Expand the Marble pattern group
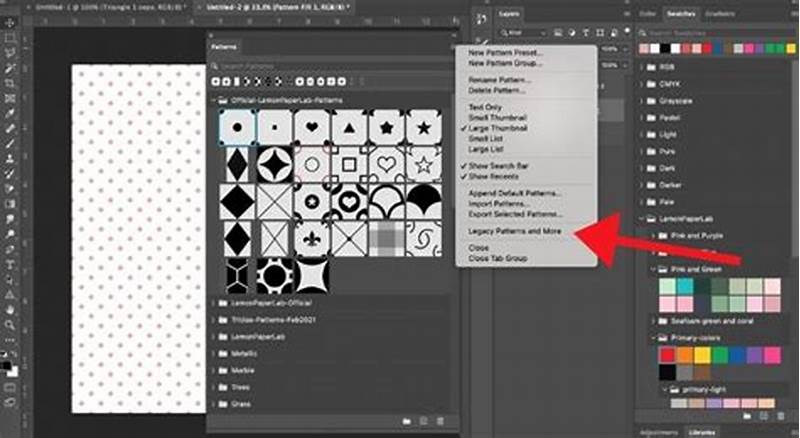The width and height of the screenshot is (800, 438). click(214, 371)
